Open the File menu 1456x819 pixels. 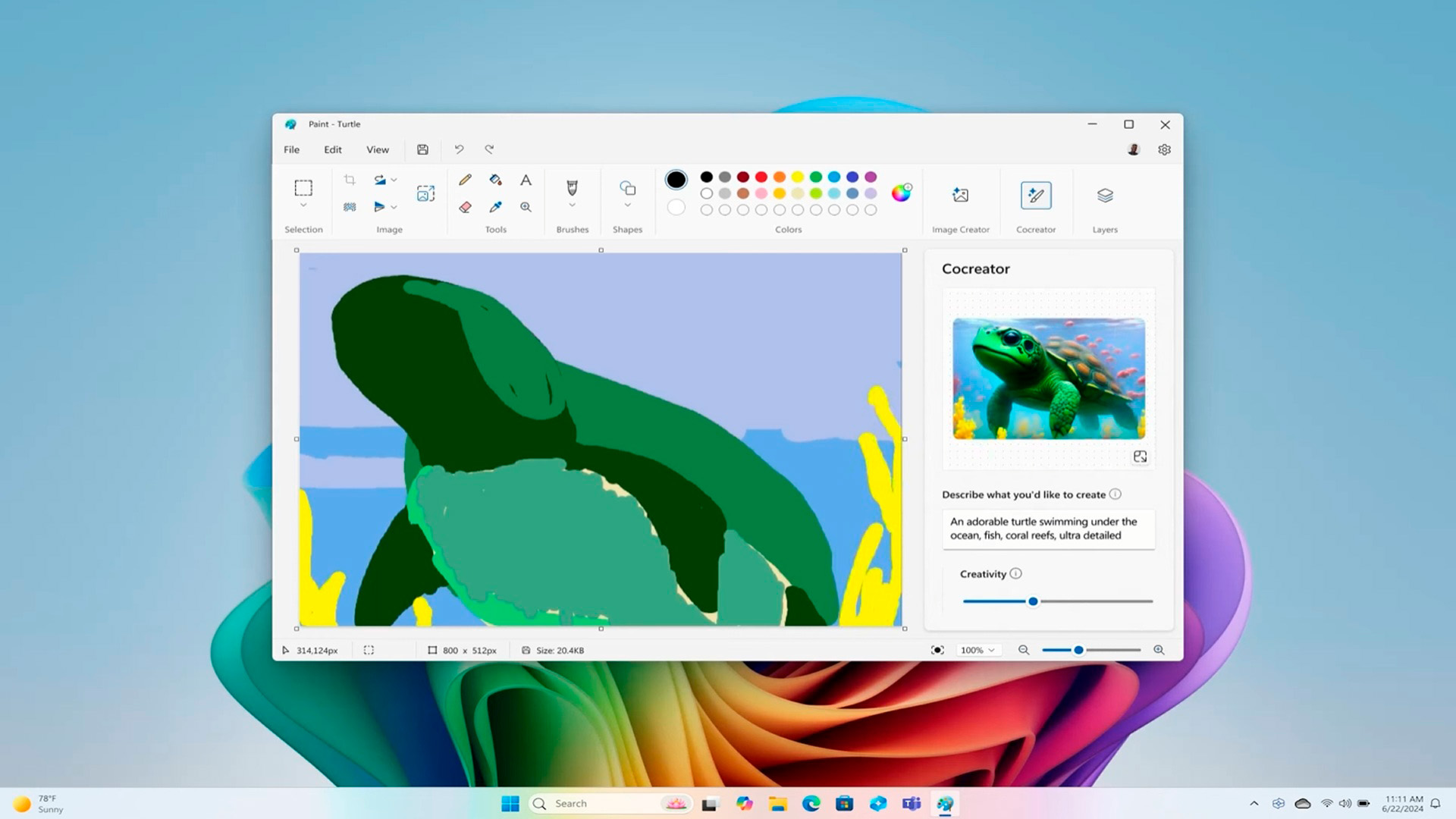pyautogui.click(x=290, y=149)
